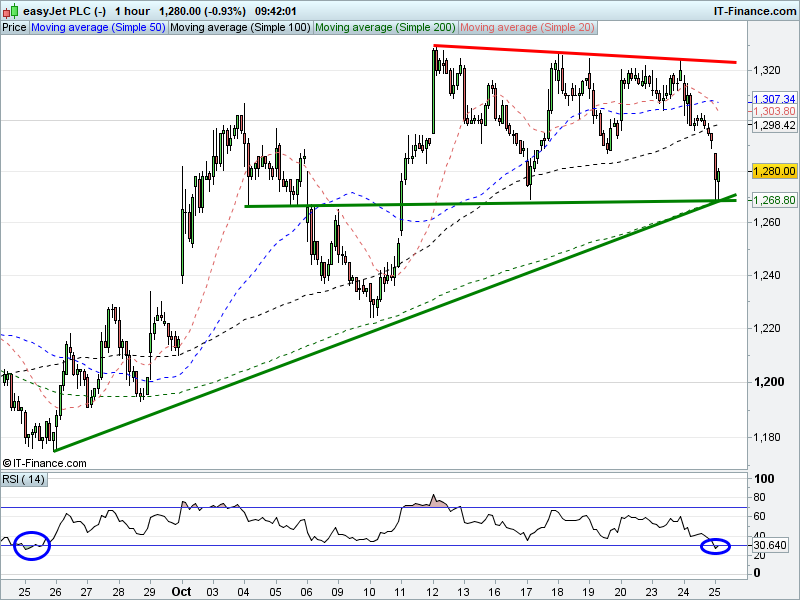The height and width of the screenshot is (600, 800).
Task: Click the 1,298.42 moving average value
Action: (774, 125)
